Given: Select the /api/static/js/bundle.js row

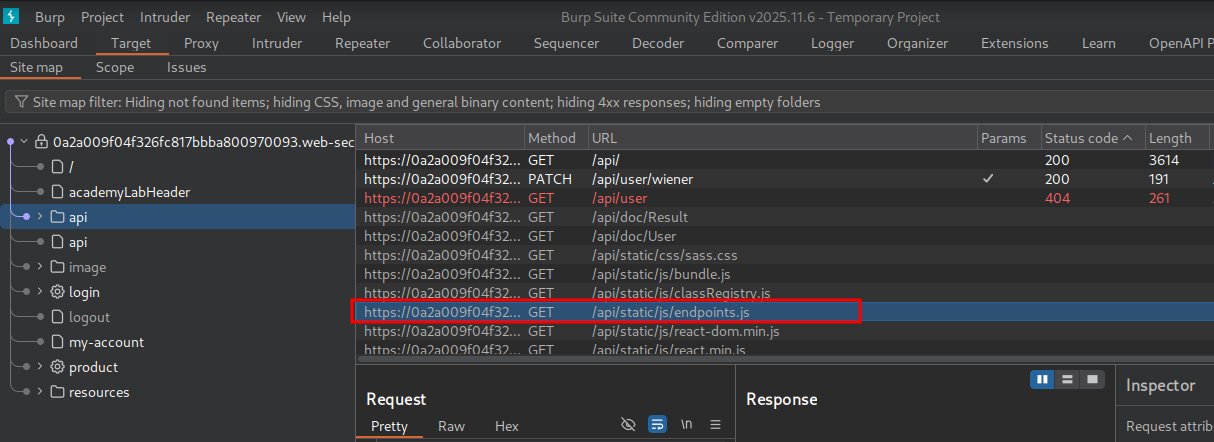Looking at the screenshot, I should coord(785,274).
